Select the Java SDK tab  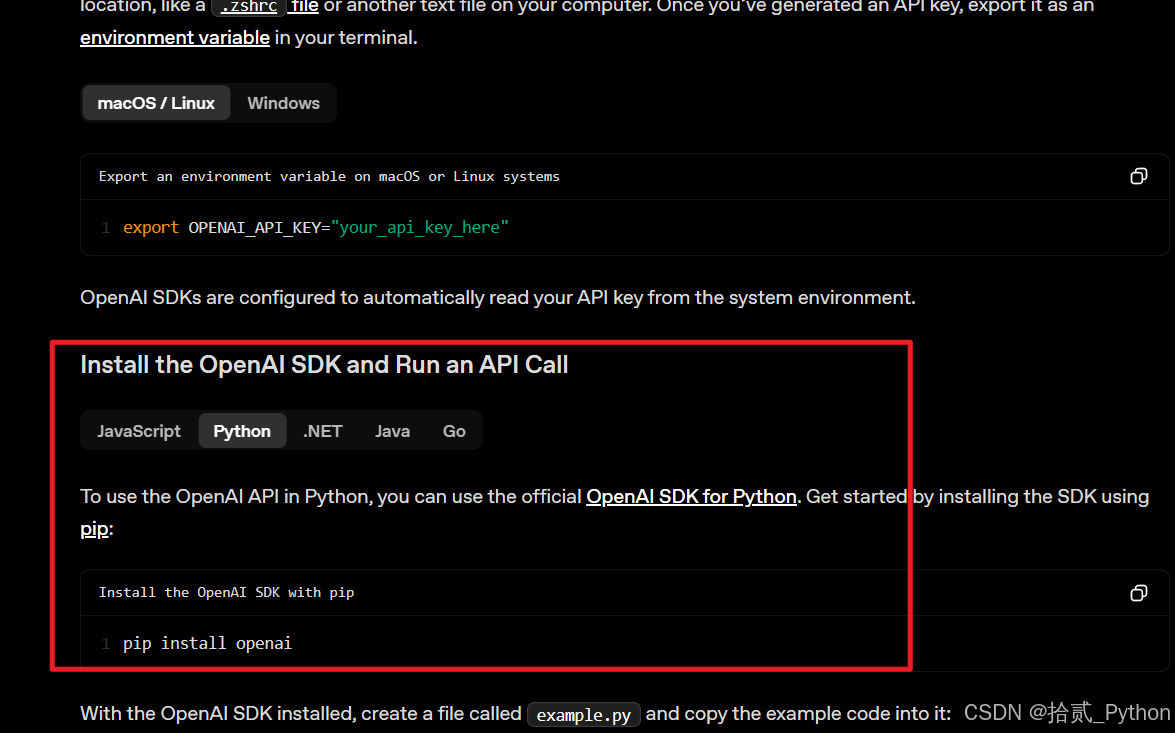coord(393,431)
